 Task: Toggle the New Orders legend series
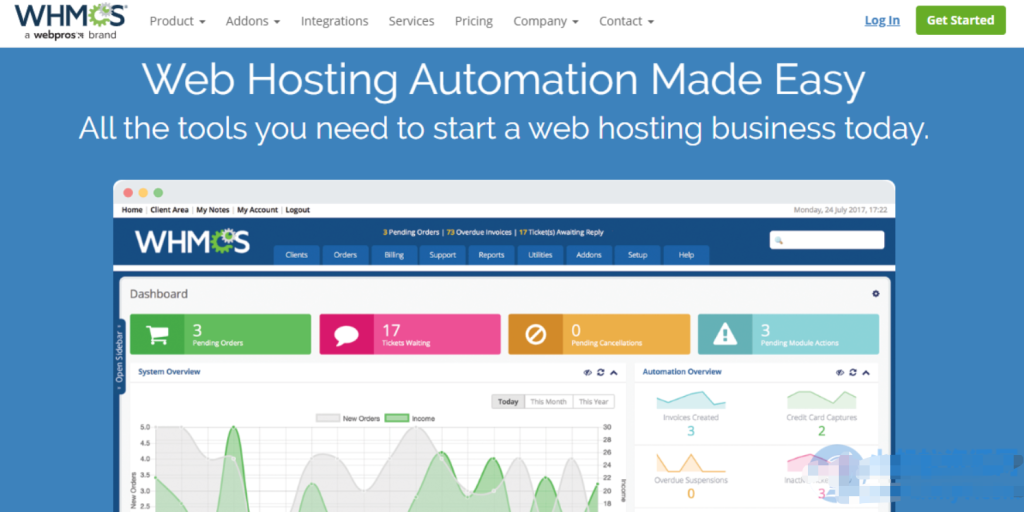click(328, 418)
